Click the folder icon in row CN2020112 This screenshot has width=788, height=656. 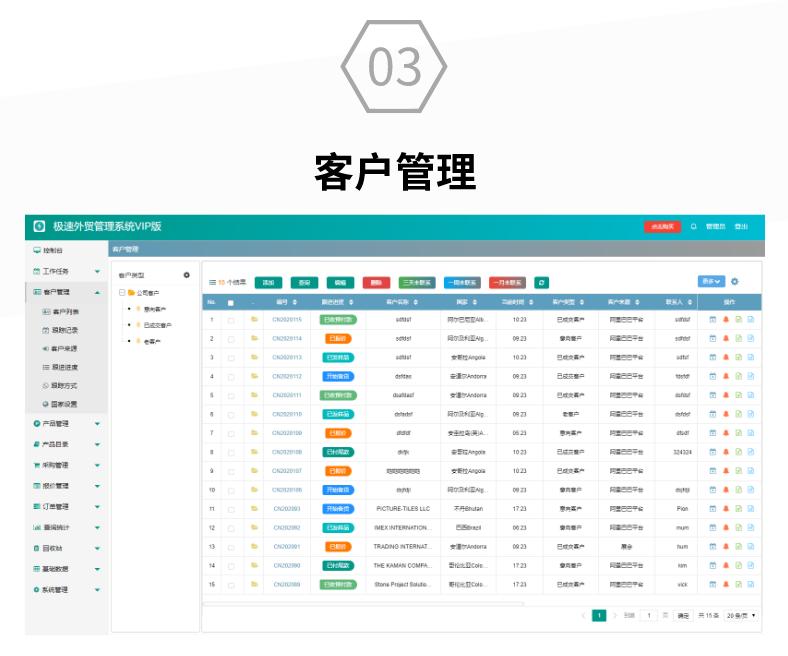point(254,376)
